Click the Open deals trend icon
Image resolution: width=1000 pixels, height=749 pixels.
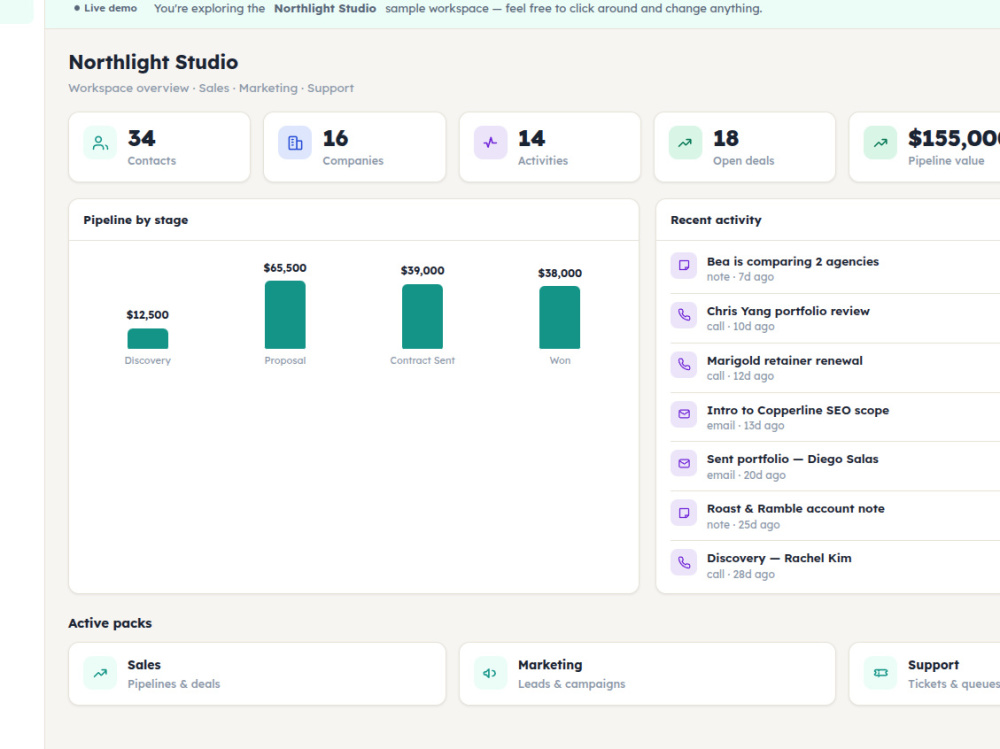tap(685, 143)
